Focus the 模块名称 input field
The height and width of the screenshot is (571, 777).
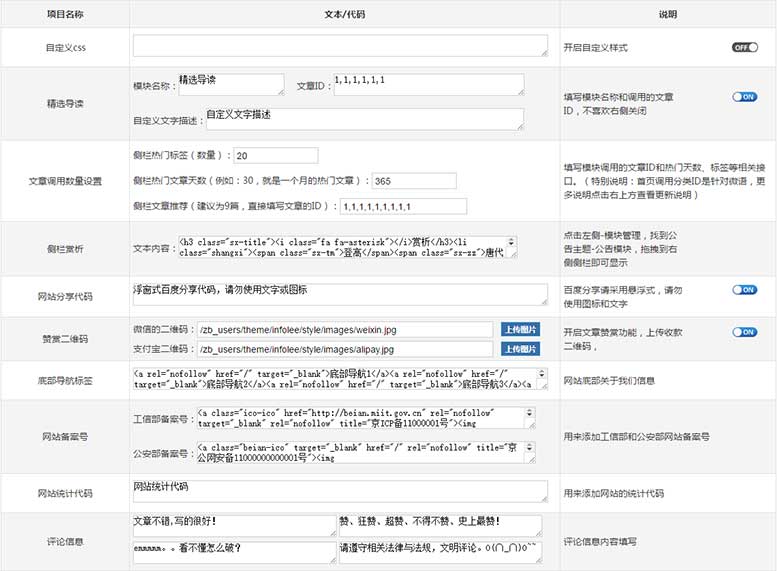pos(230,85)
